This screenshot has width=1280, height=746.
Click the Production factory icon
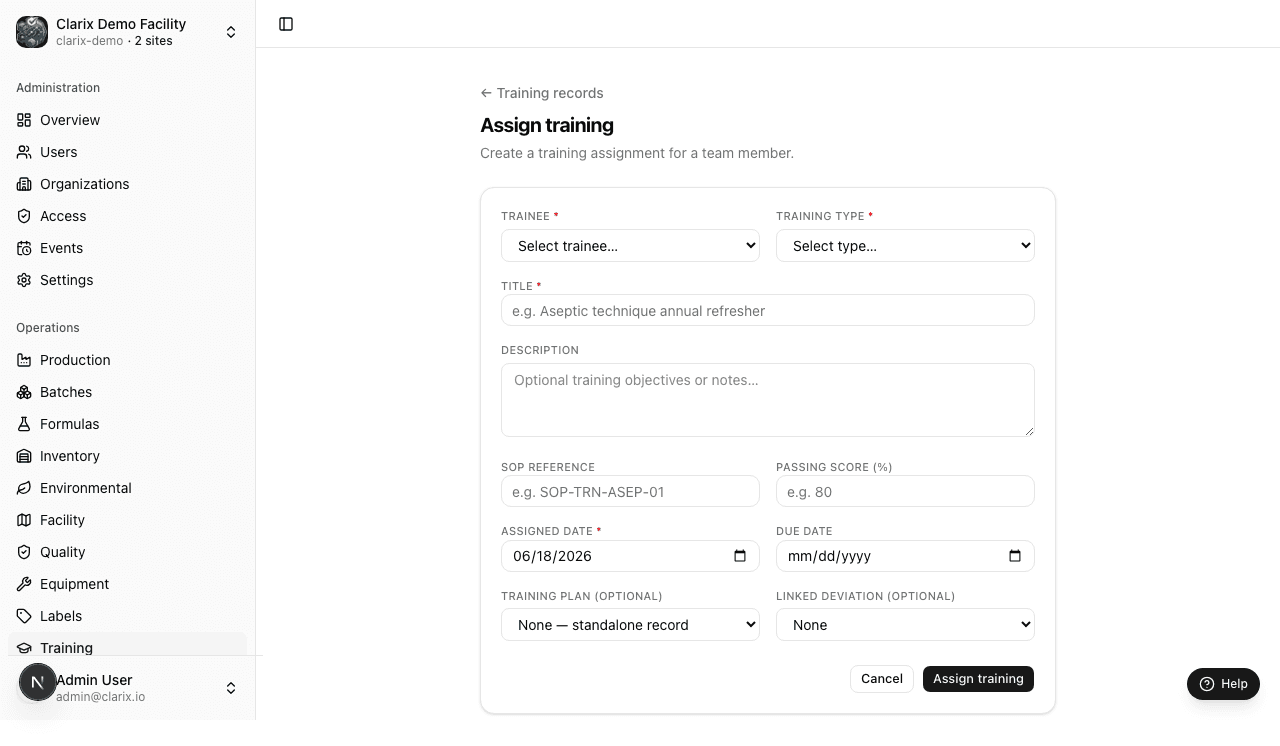pyautogui.click(x=24, y=360)
